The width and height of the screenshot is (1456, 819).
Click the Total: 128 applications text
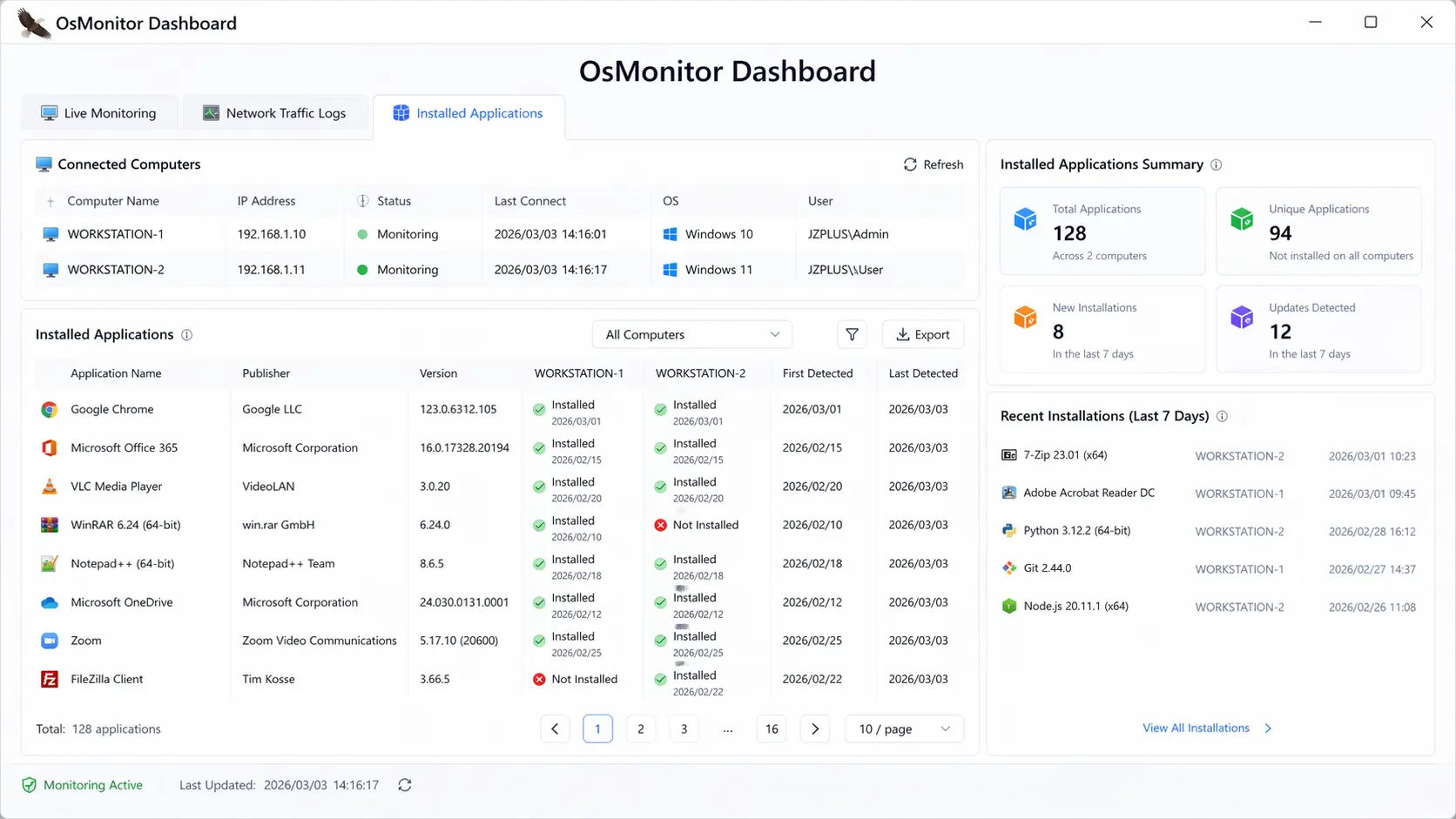click(x=98, y=729)
